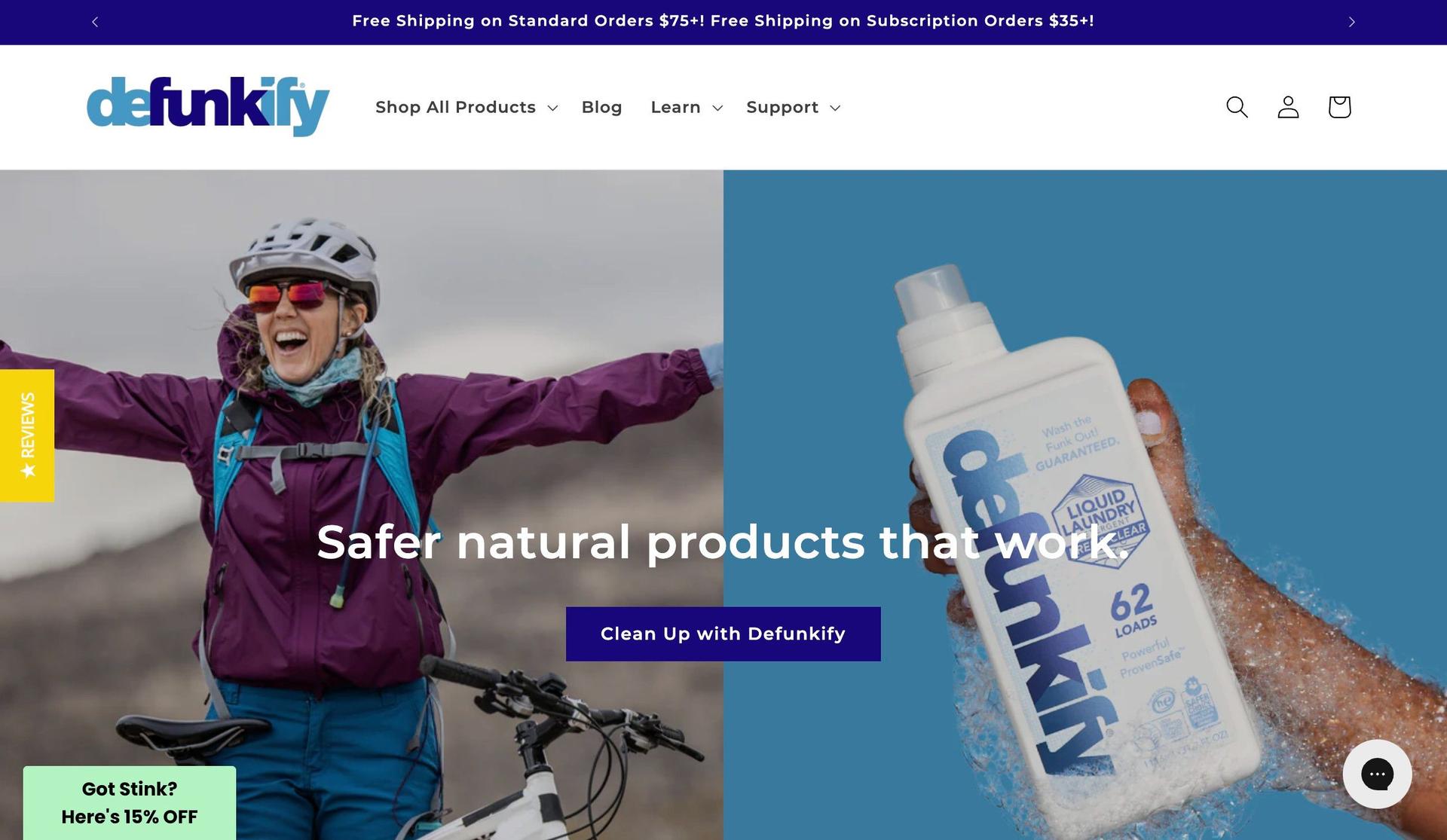
Task: Open the Gorgias chat widget icon
Action: 1377,773
